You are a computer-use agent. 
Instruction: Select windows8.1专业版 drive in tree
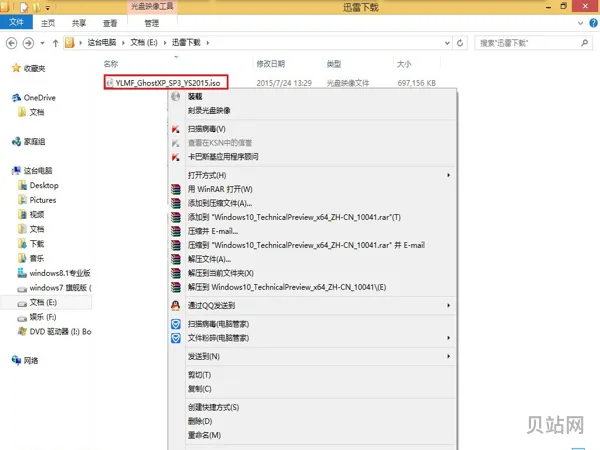(60, 273)
